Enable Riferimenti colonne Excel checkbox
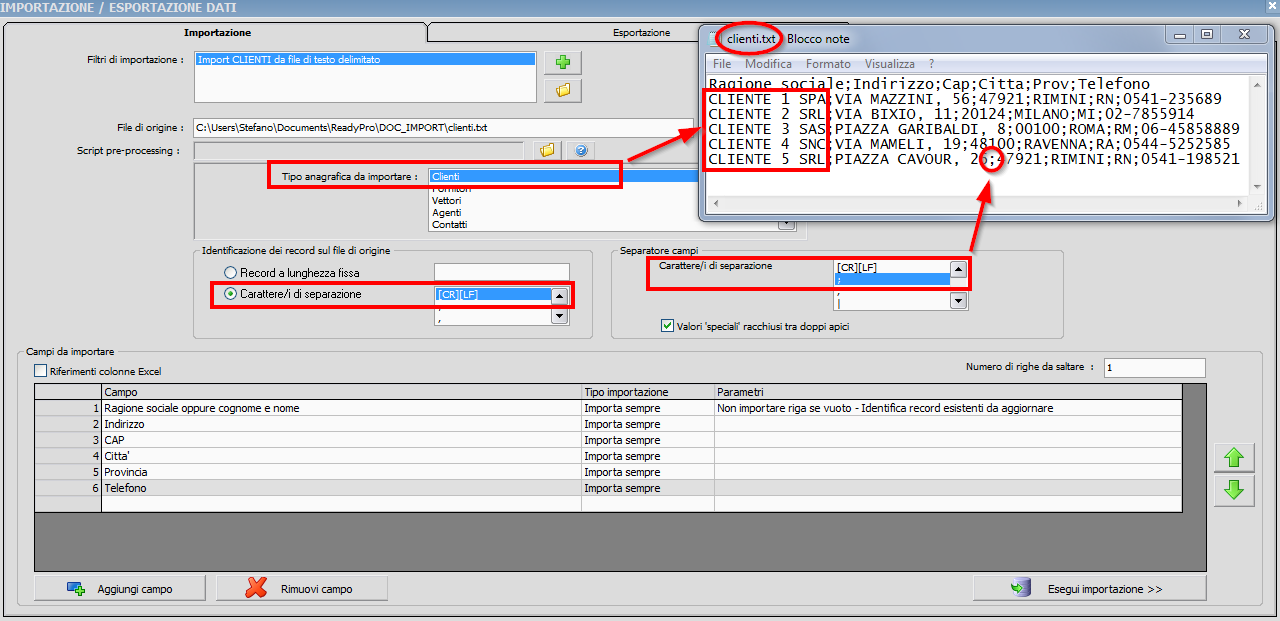 tap(41, 371)
